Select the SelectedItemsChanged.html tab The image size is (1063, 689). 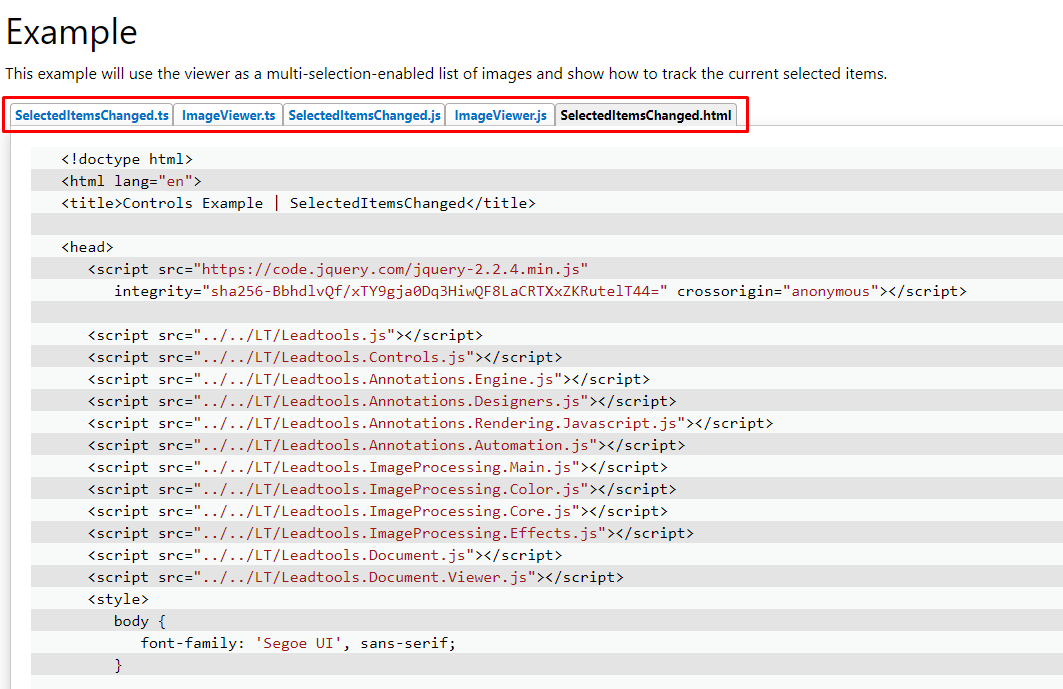pos(645,115)
